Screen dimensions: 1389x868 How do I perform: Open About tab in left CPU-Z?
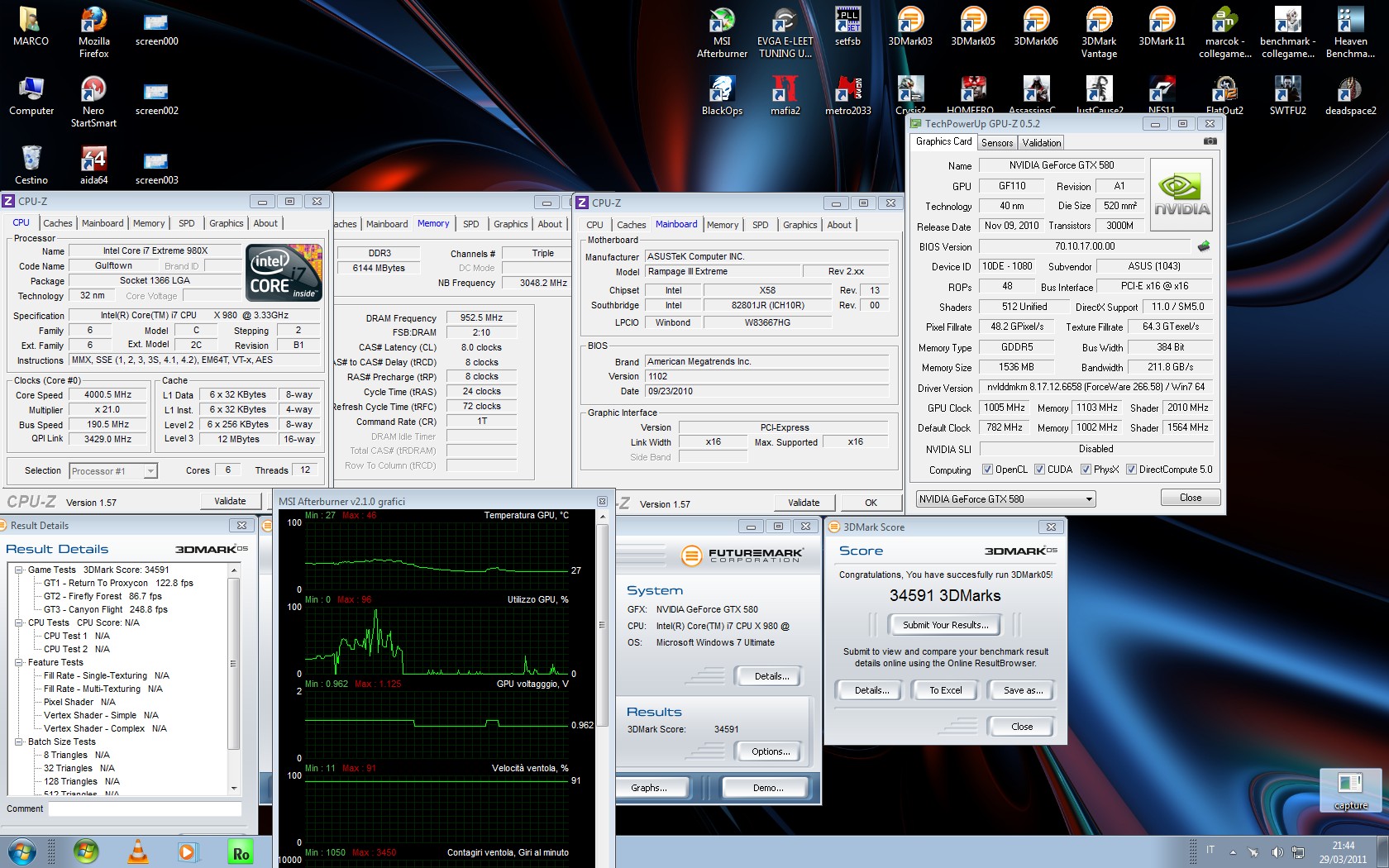(265, 223)
